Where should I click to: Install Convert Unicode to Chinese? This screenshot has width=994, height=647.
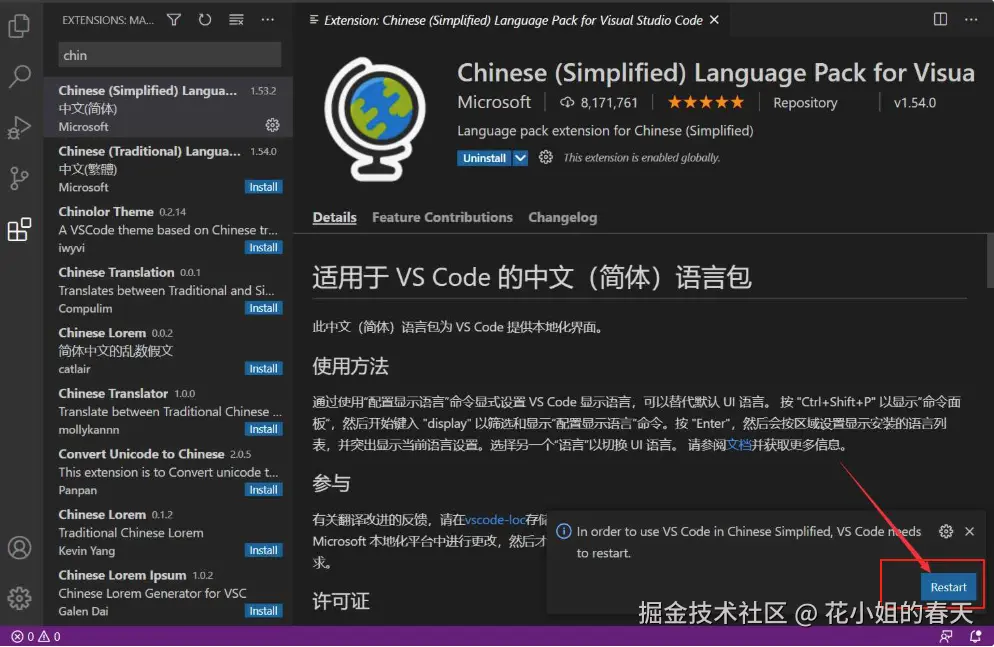pyautogui.click(x=263, y=490)
